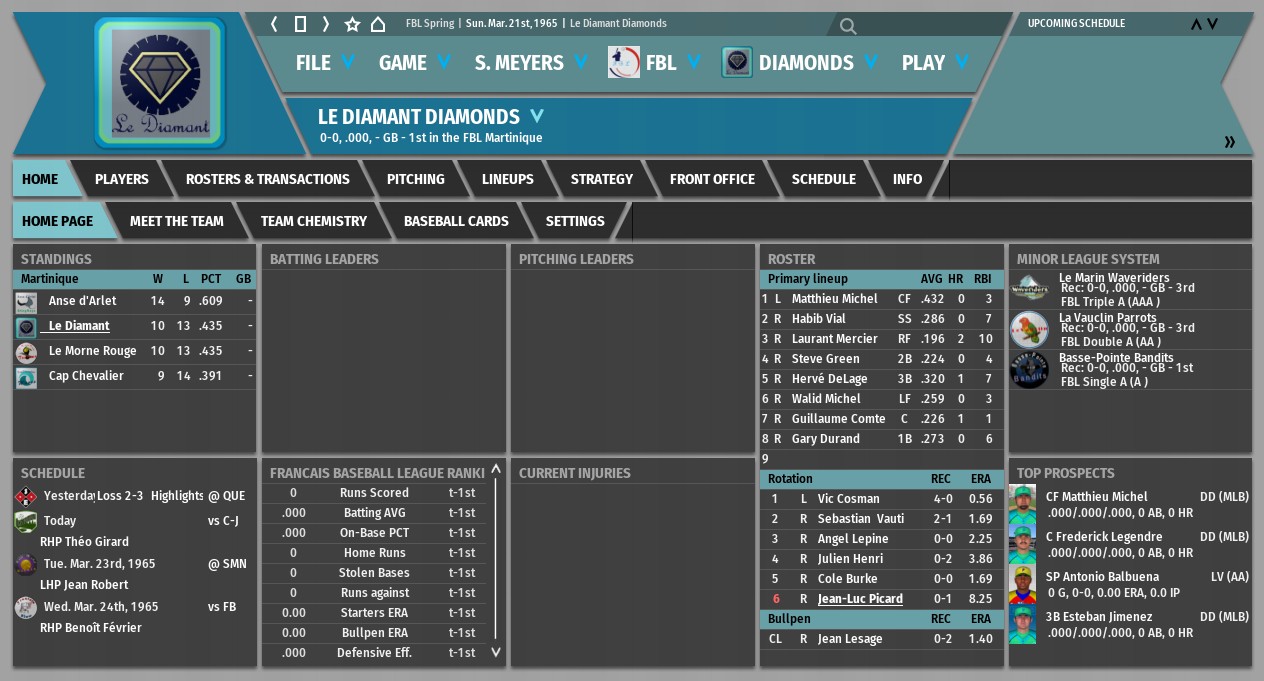Switch to the PITCHING tab
1264x681 pixels.
click(415, 179)
